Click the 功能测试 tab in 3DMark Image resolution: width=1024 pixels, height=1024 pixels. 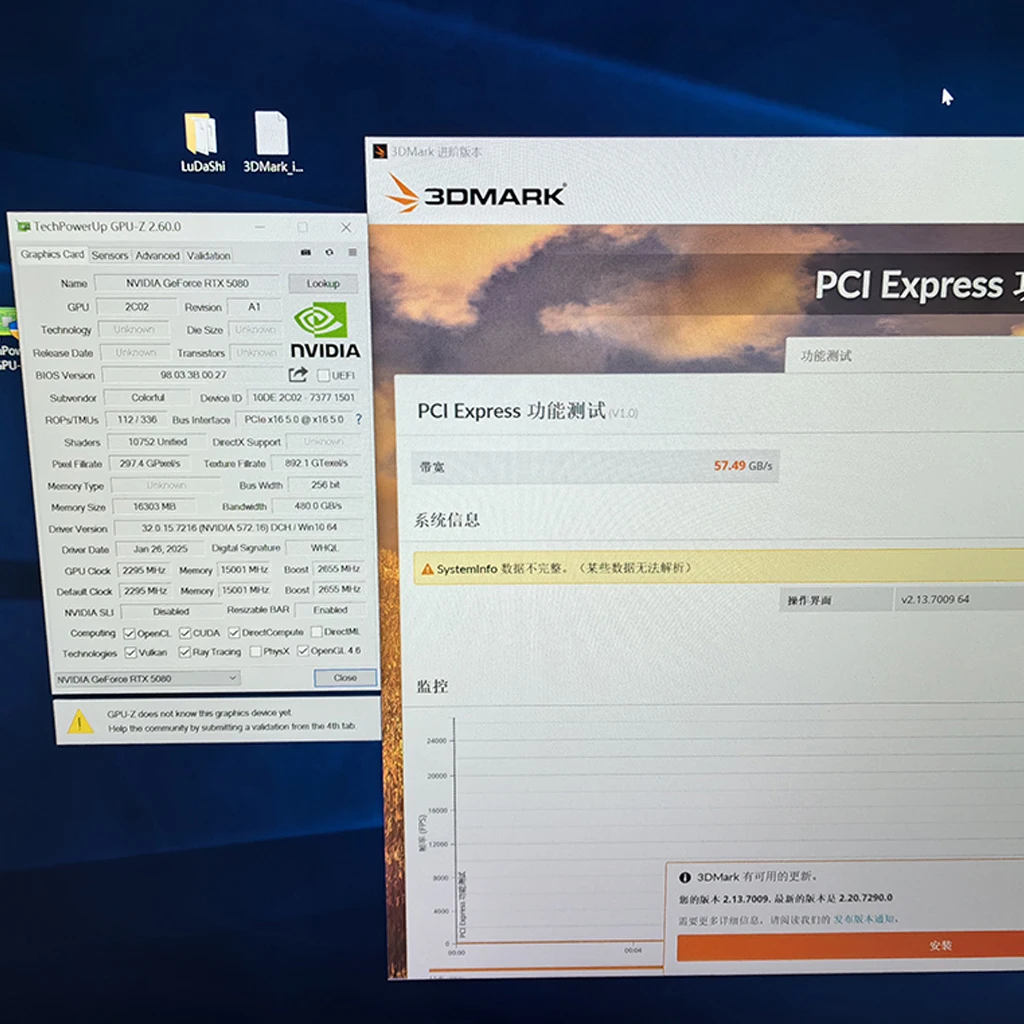click(826, 356)
